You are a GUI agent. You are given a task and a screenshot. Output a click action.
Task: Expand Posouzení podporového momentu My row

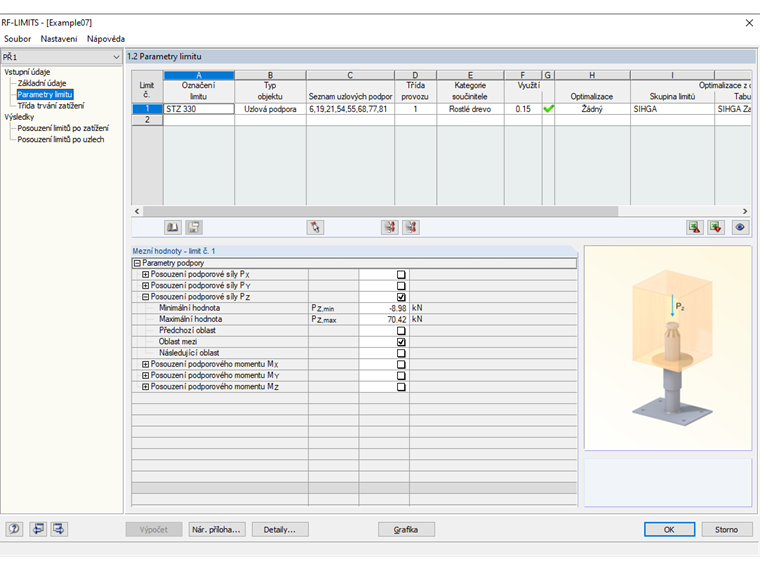point(145,376)
